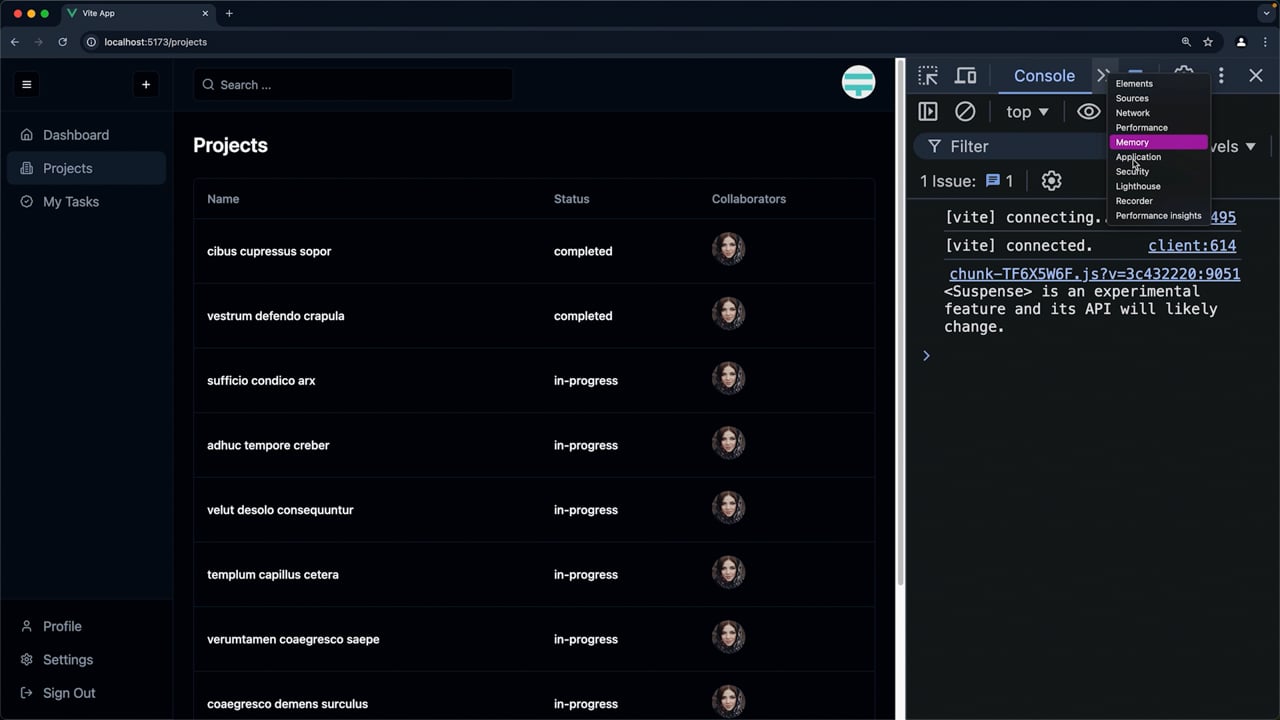This screenshot has width=1280, height=720.
Task: Open the browser profile icon
Action: pos(1241,42)
